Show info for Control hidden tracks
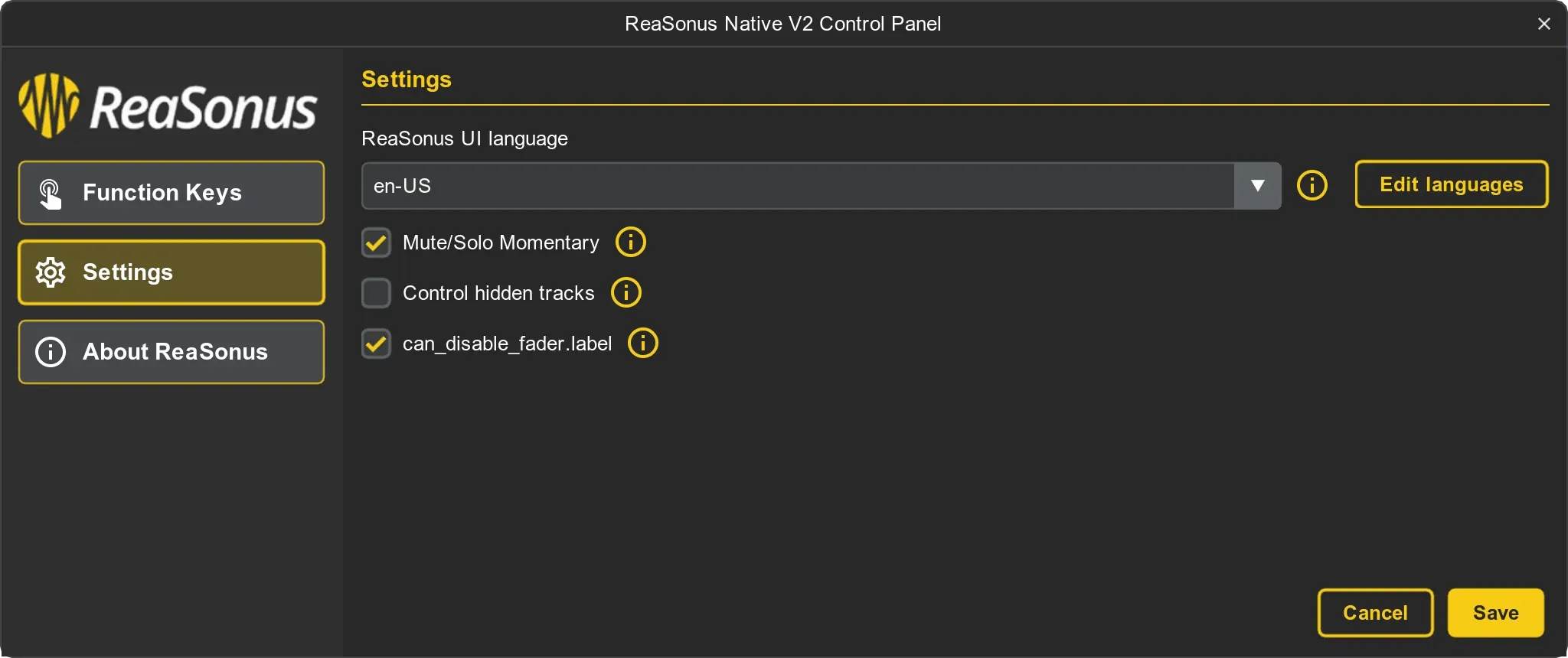This screenshot has width=1568, height=658. [626, 292]
